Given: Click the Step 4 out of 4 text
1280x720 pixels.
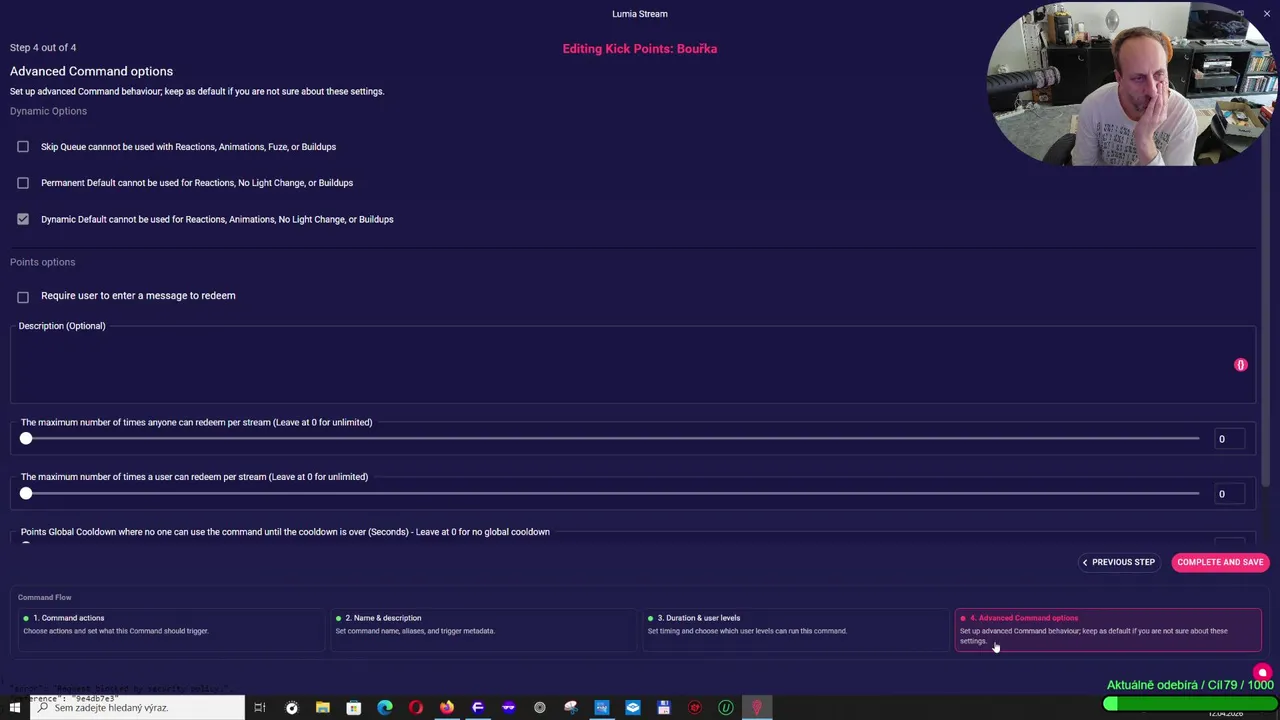Looking at the screenshot, I should [43, 47].
